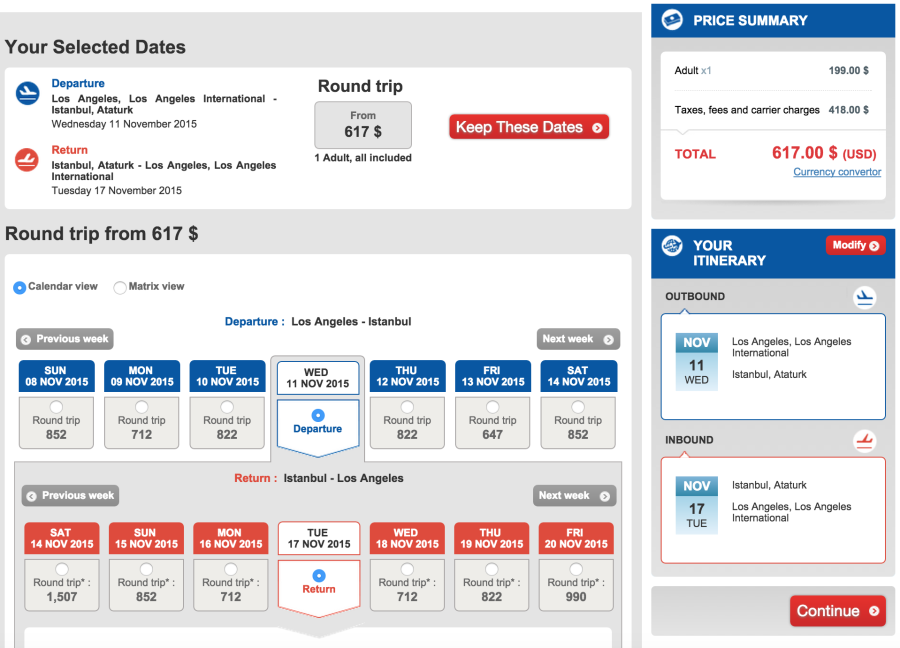Click the red return plane icon
900x648 pixels.
coord(27,160)
